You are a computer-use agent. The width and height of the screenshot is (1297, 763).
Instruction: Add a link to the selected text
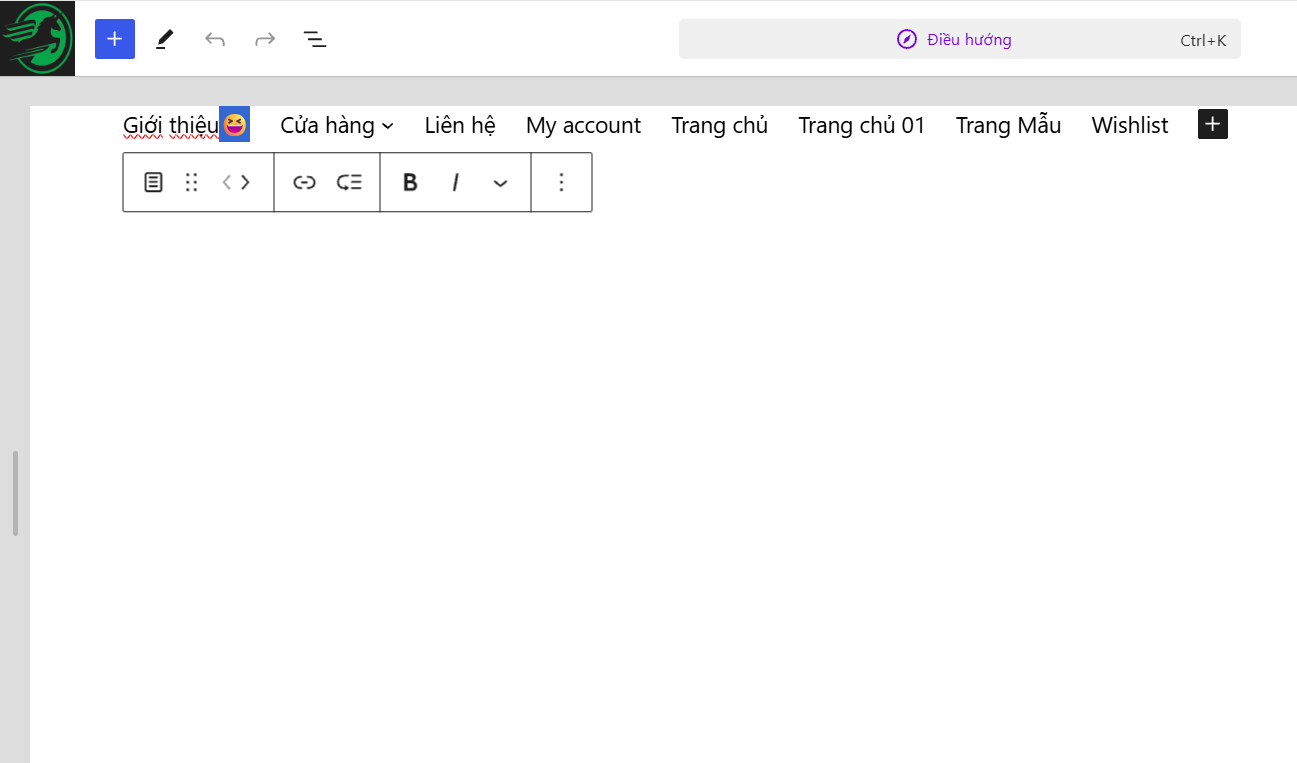pyautogui.click(x=305, y=182)
